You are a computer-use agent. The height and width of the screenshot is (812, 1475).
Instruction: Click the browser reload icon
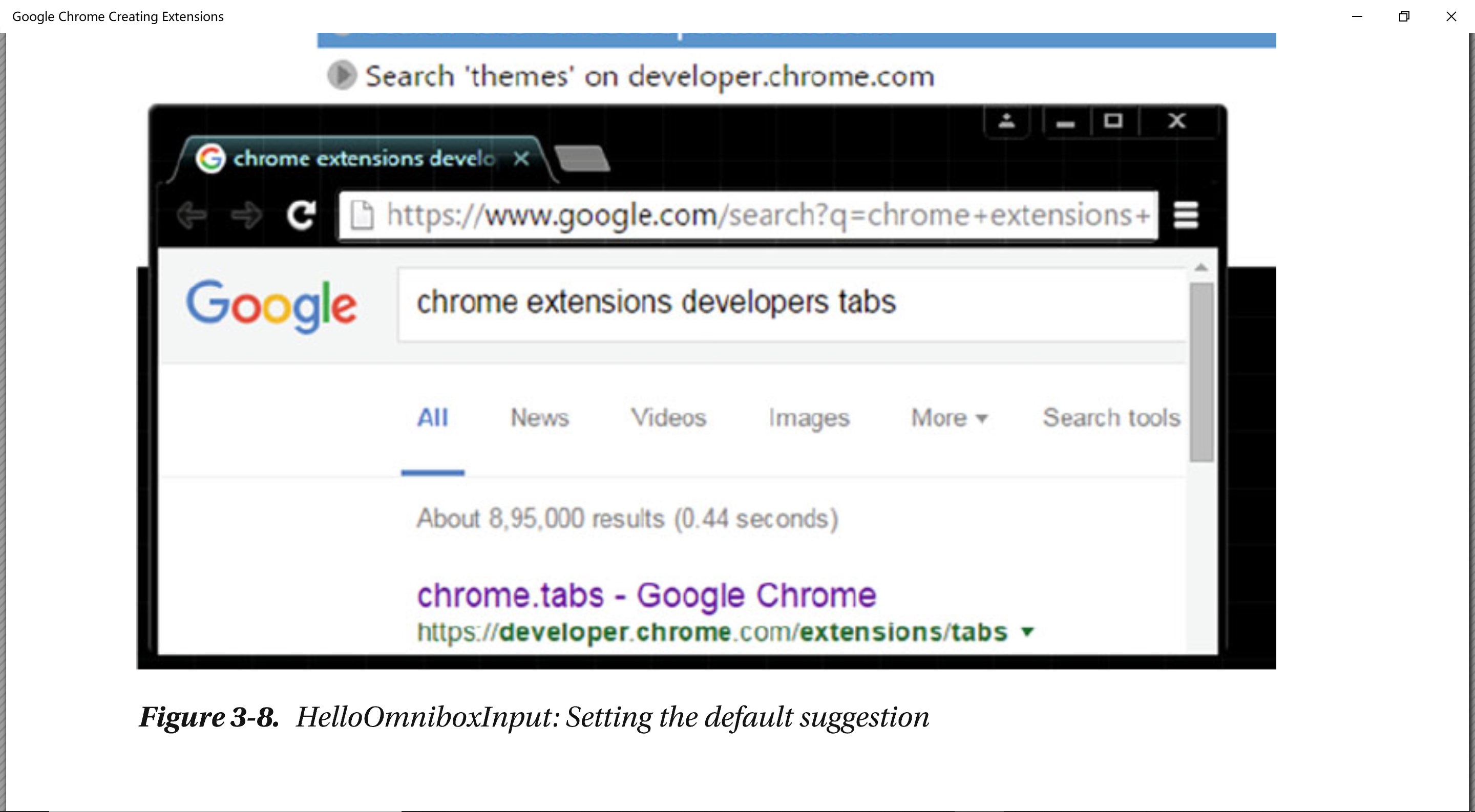pos(301,215)
